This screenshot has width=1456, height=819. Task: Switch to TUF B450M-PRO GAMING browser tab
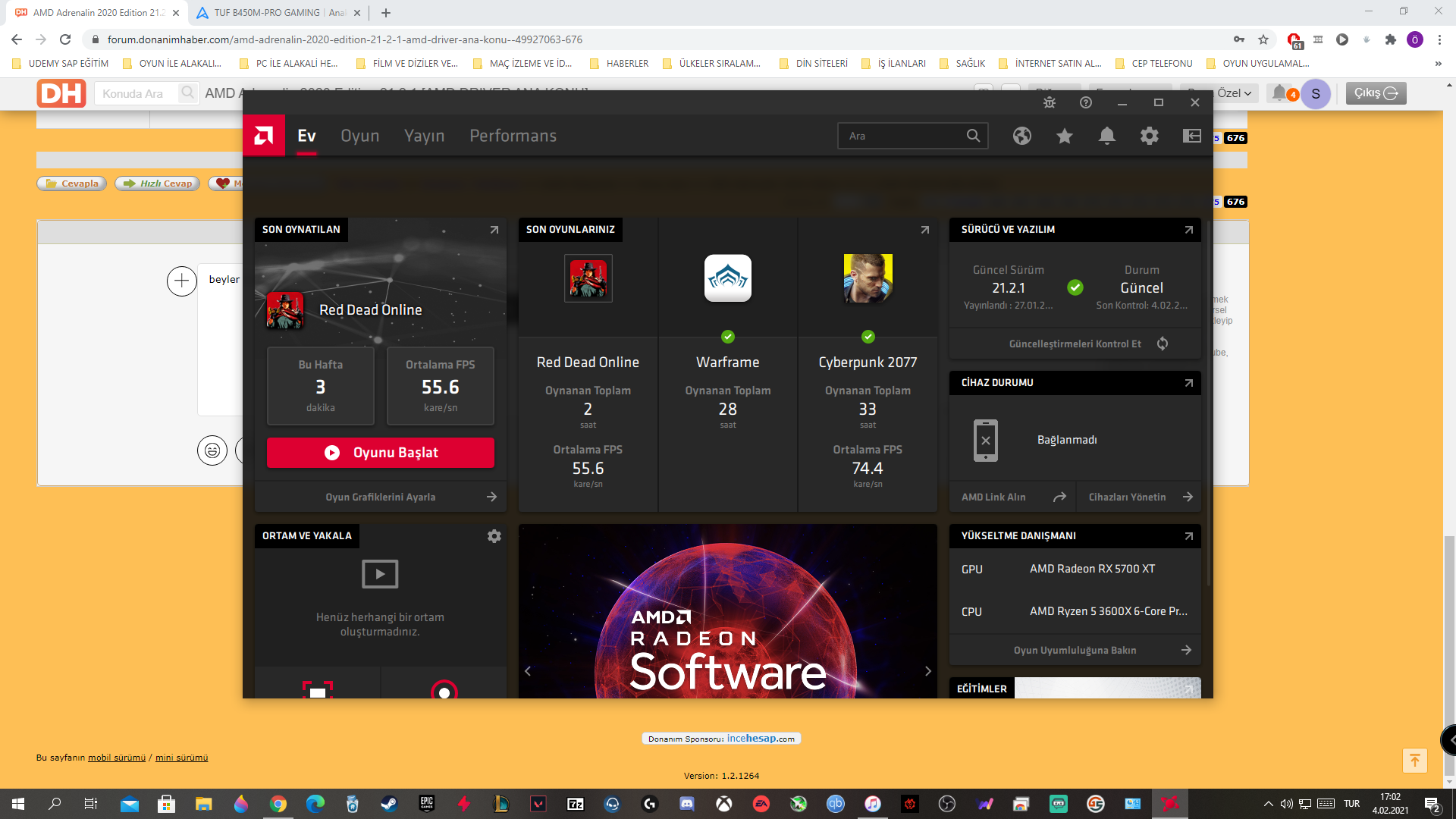click(x=278, y=13)
